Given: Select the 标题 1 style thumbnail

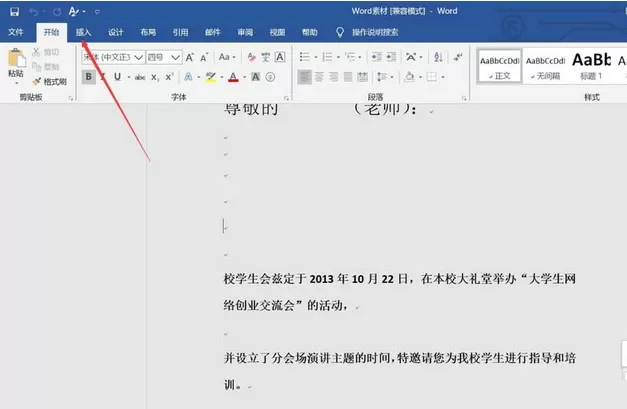Looking at the screenshot, I should pos(591,66).
